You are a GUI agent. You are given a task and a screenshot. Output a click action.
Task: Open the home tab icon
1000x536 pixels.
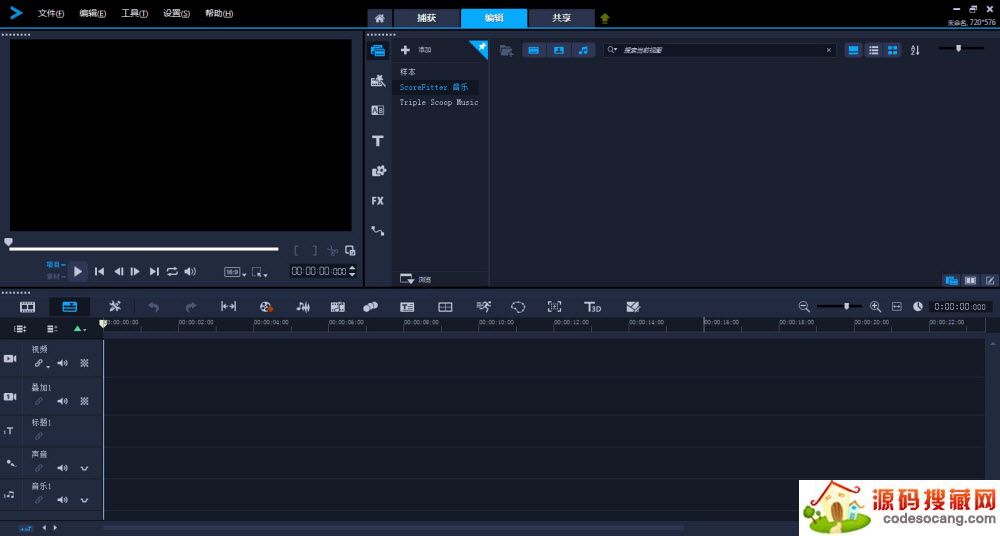point(379,18)
